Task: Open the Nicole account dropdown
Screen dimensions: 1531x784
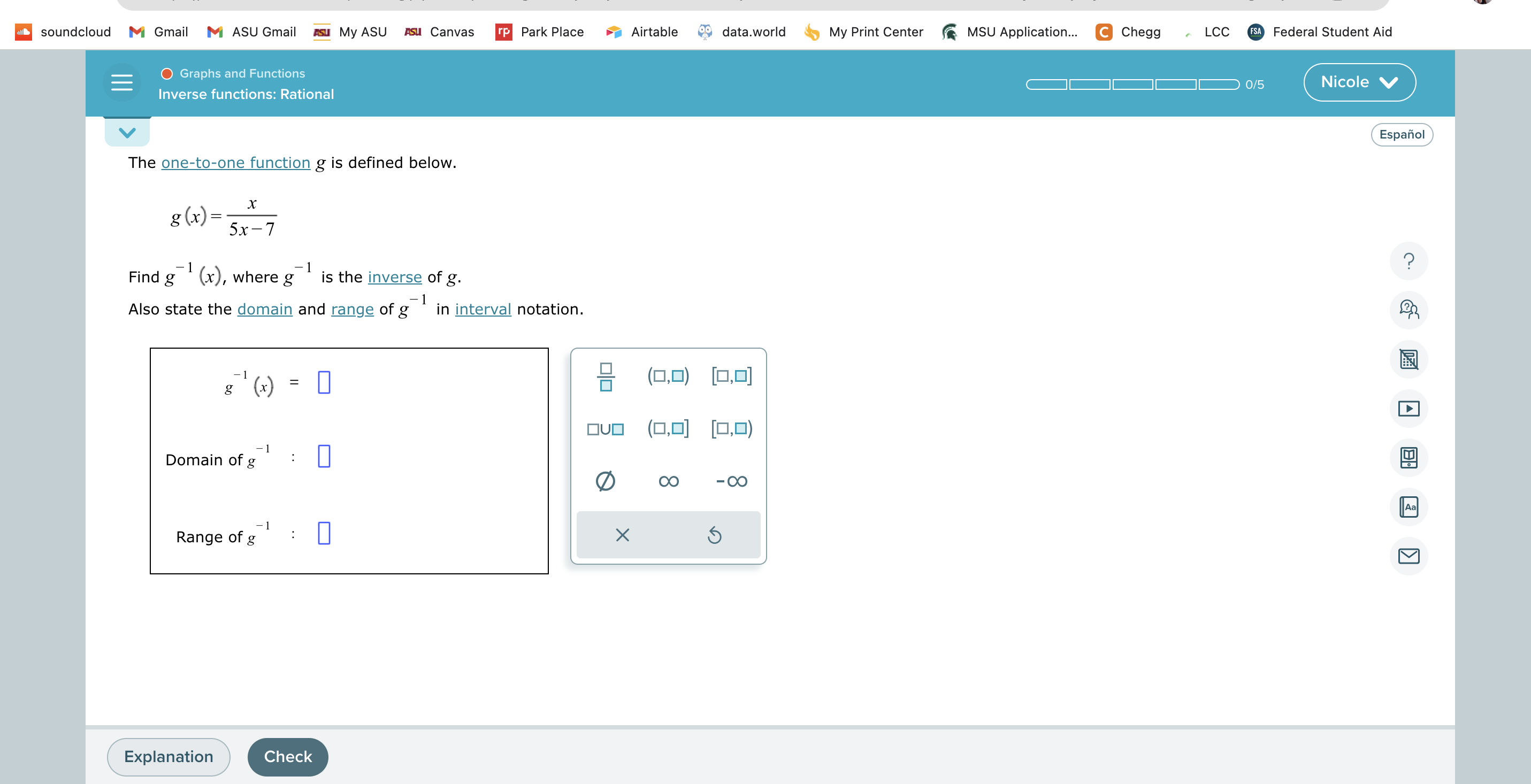Action: (1359, 82)
